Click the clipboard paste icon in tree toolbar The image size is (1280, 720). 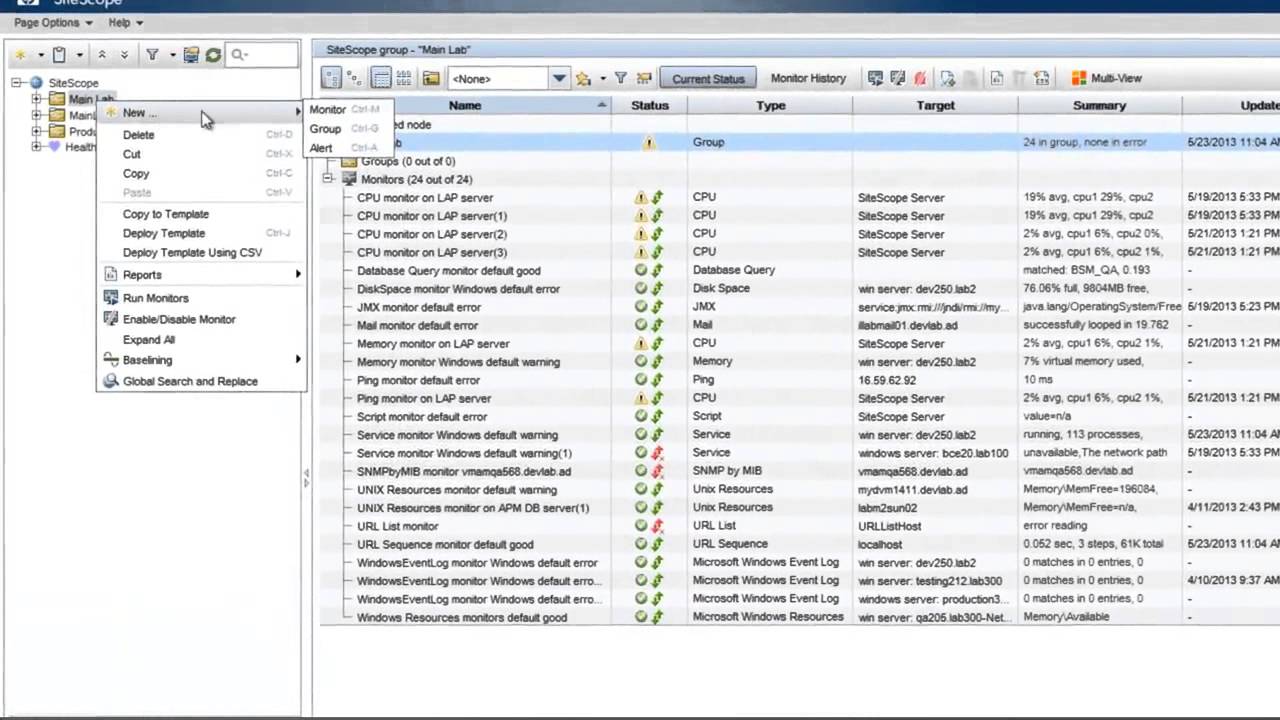(59, 55)
